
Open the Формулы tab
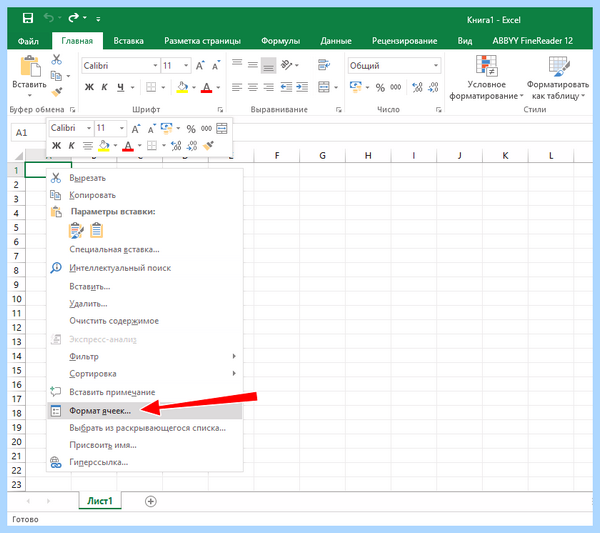tap(280, 41)
